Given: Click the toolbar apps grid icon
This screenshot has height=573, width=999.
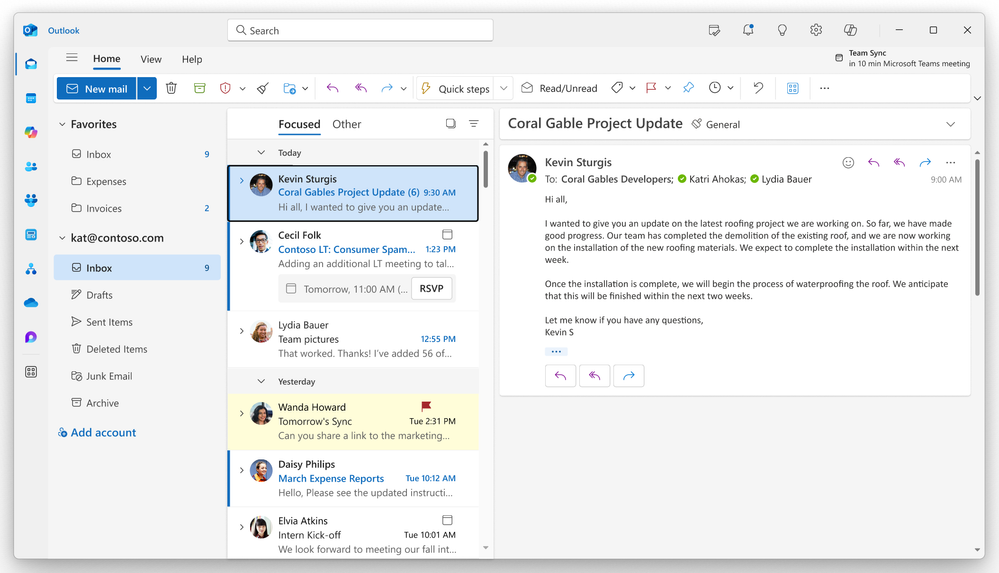Looking at the screenshot, I should pos(793,89).
